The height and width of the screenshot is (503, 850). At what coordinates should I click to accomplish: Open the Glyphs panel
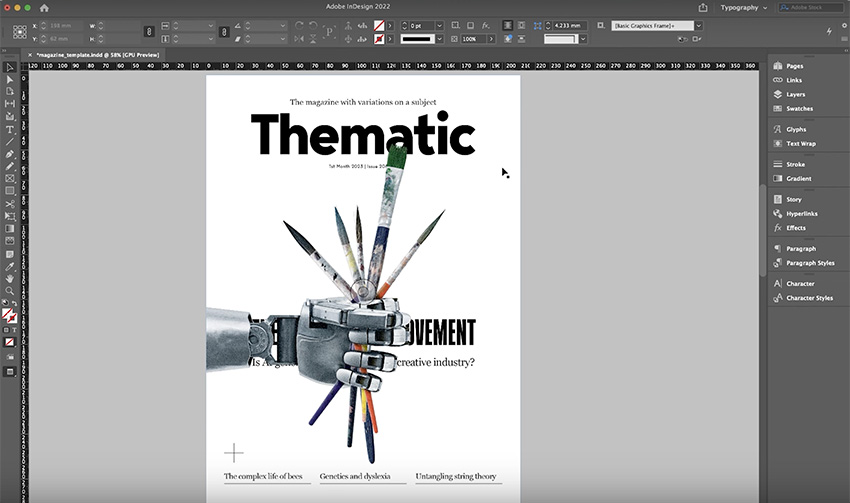796,129
